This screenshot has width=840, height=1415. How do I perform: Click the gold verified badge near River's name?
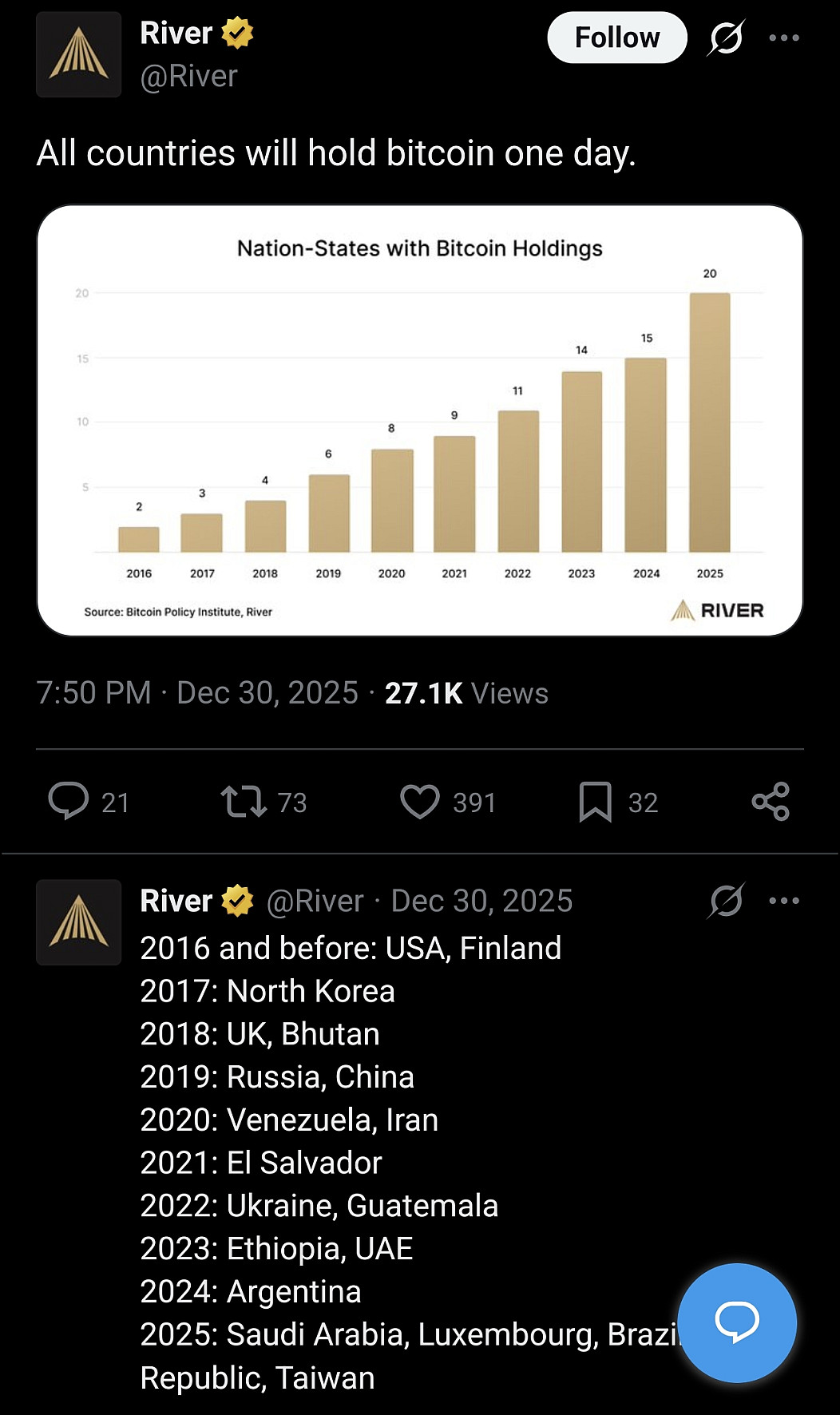[237, 33]
